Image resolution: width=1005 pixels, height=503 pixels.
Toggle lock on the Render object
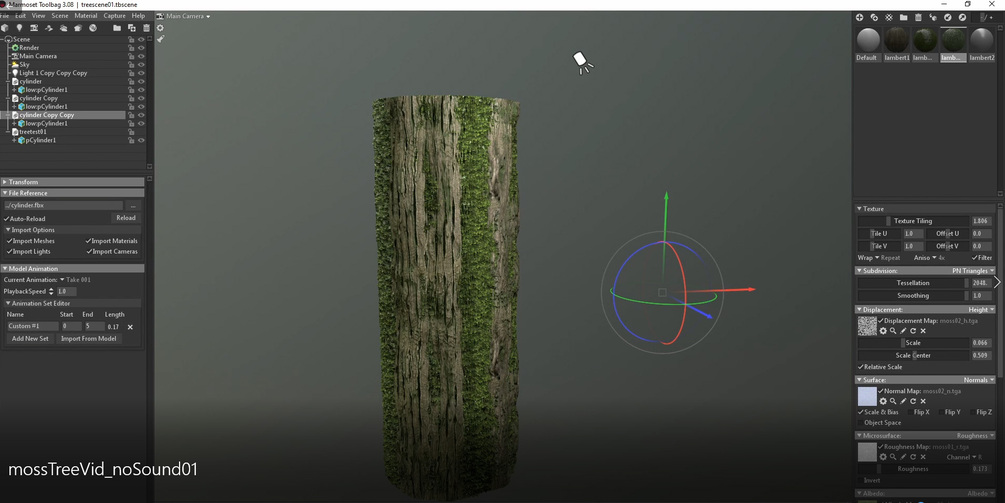131,48
